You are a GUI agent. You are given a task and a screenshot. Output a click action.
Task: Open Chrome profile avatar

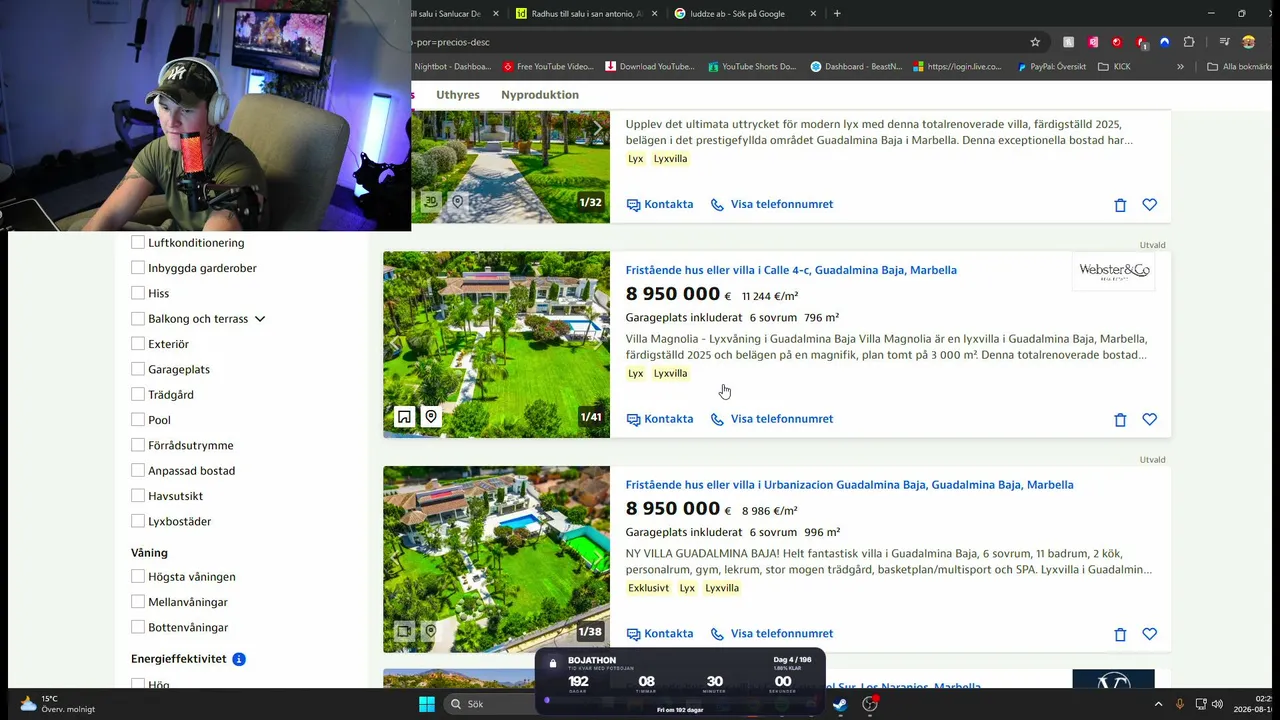point(1248,42)
